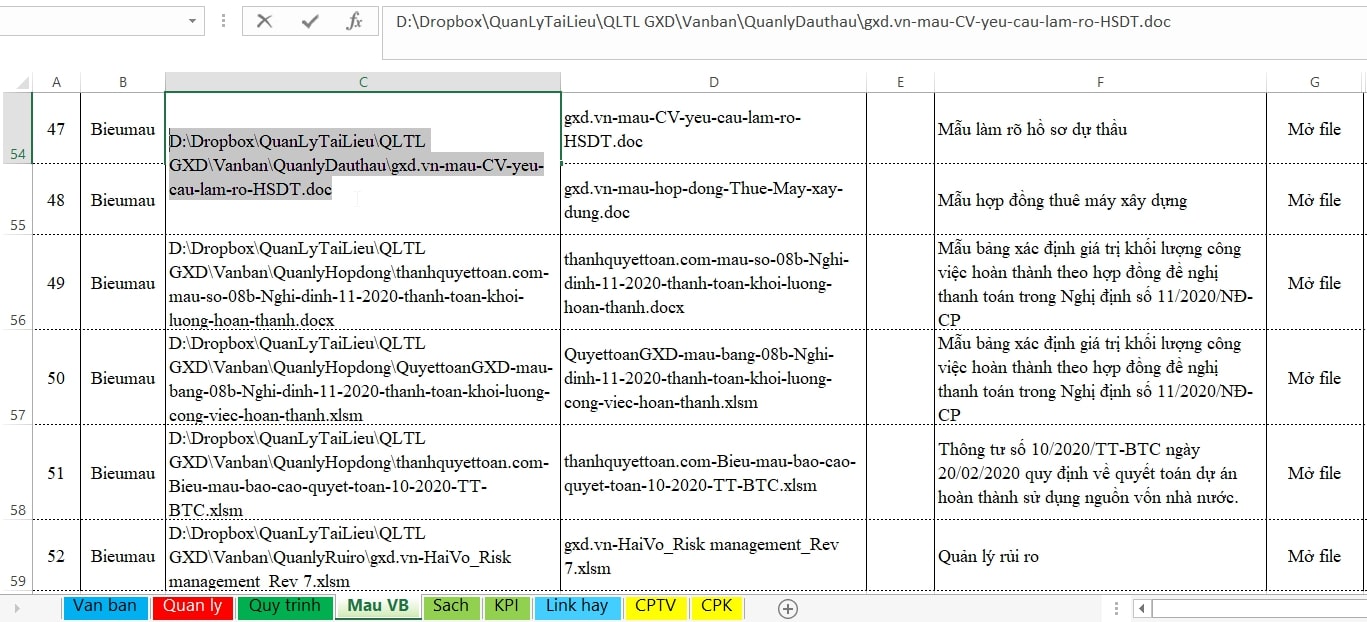Switch to the Van ban sheet tab
The image size is (1367, 622).
tap(105, 606)
